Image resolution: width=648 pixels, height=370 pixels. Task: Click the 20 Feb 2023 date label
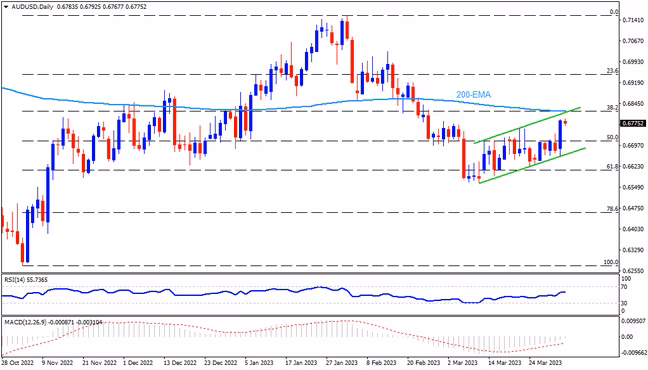423,363
